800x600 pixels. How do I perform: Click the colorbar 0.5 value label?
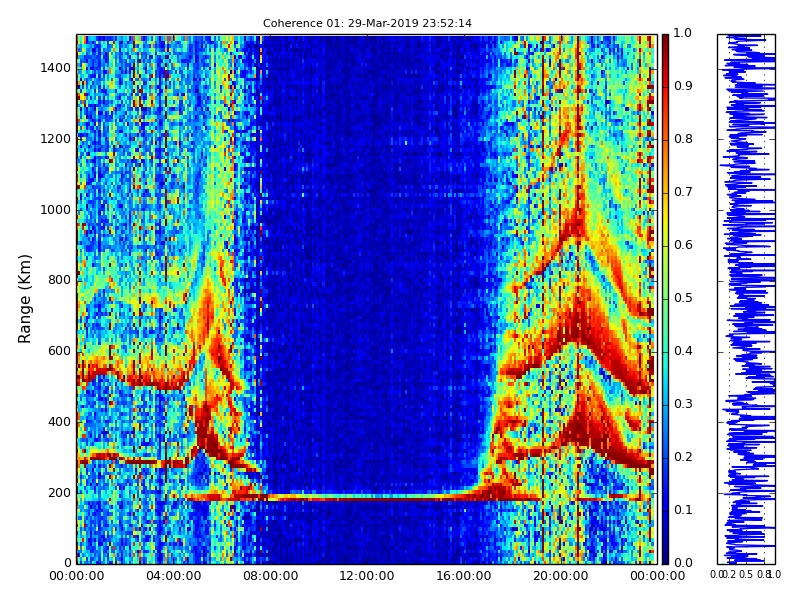tap(683, 298)
